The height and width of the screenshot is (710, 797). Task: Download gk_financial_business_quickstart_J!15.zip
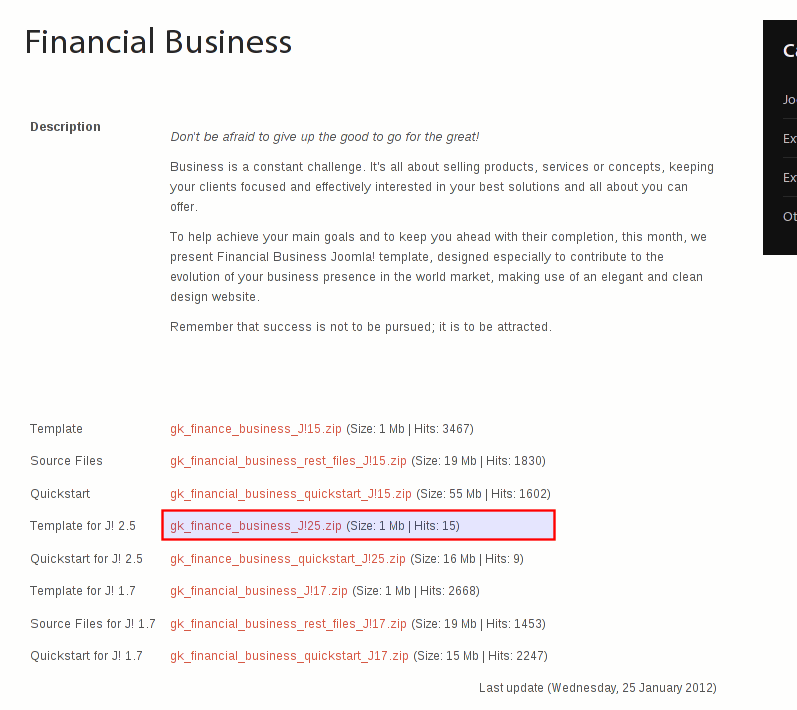pyautogui.click(x=291, y=494)
